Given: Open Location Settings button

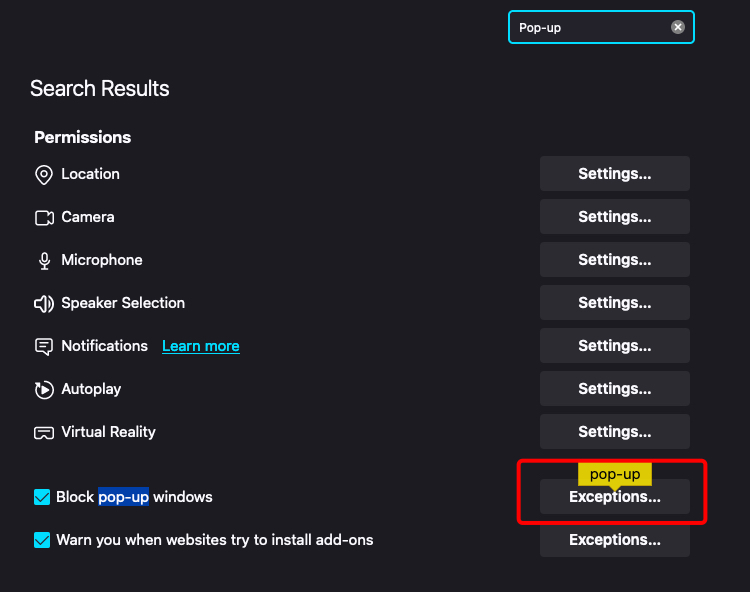Looking at the screenshot, I should (x=615, y=174).
